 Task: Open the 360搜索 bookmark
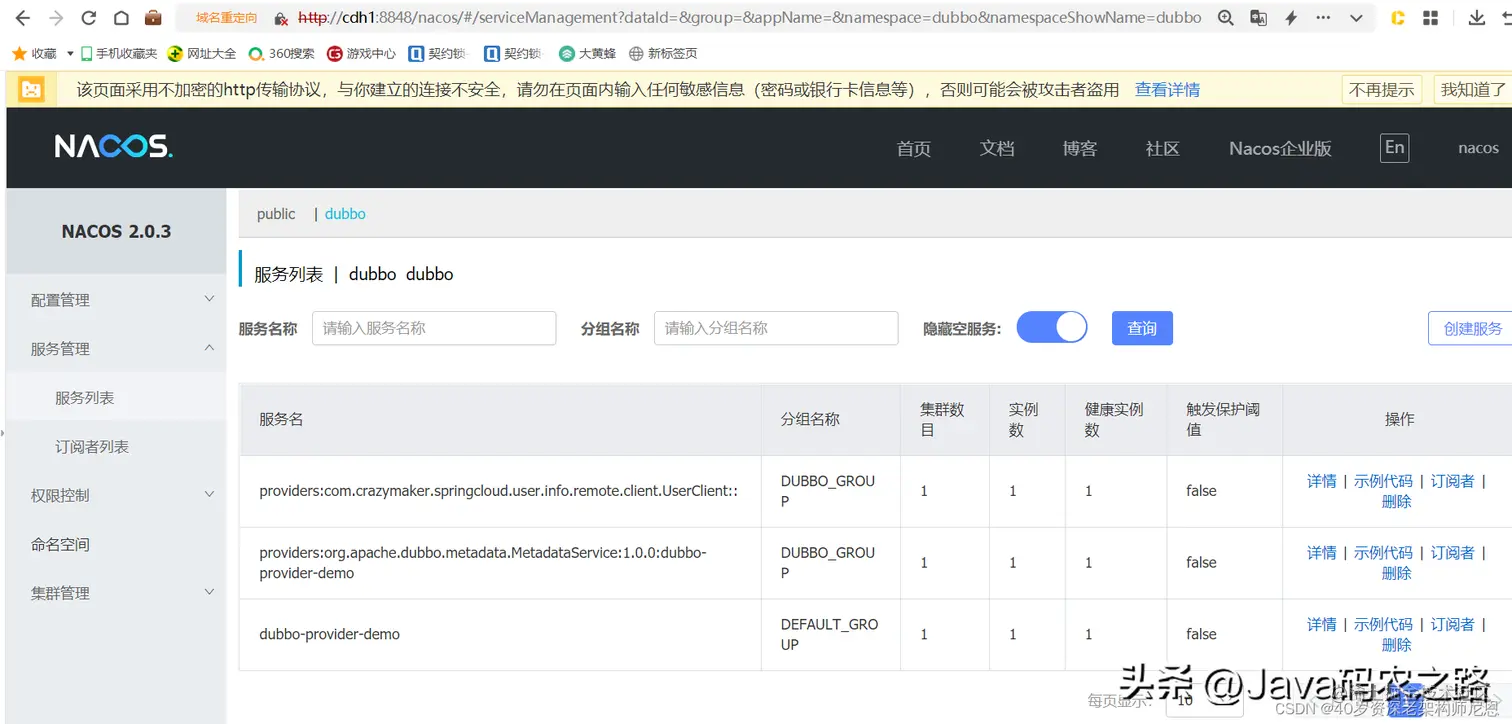point(281,53)
